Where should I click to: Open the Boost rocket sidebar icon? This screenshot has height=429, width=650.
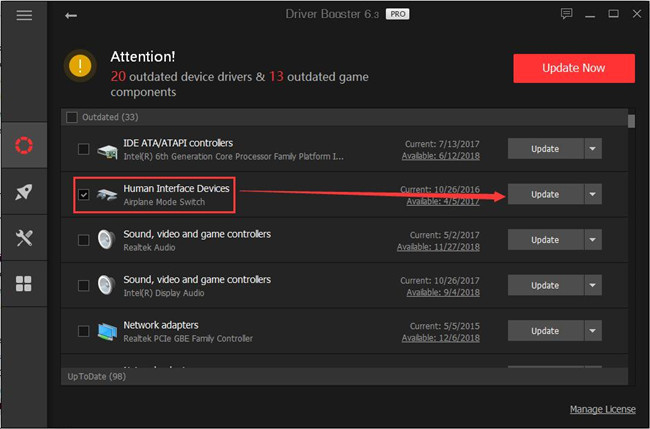(x=24, y=191)
